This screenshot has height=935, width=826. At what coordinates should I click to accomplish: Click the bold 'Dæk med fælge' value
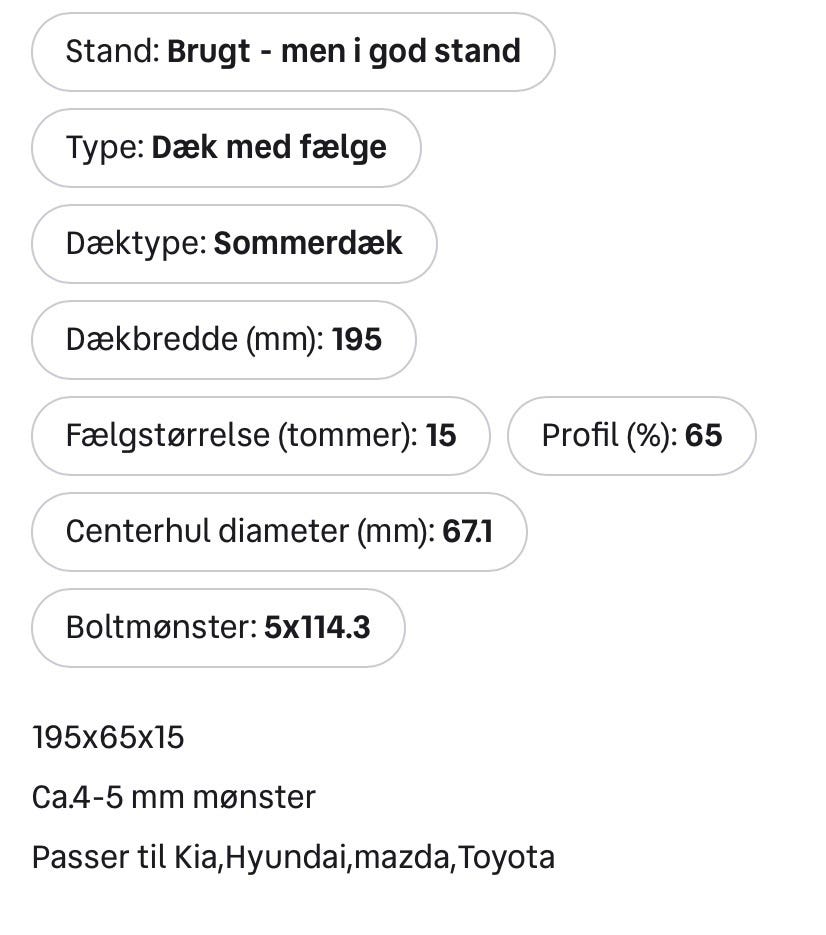click(268, 148)
